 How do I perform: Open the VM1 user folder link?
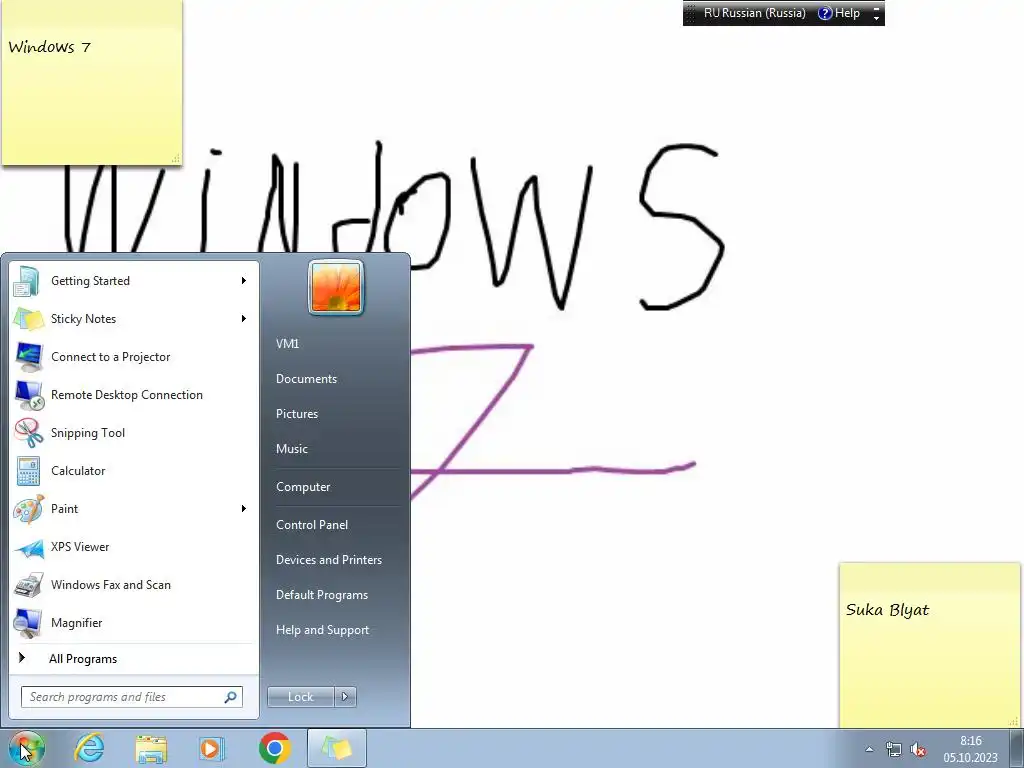click(287, 344)
